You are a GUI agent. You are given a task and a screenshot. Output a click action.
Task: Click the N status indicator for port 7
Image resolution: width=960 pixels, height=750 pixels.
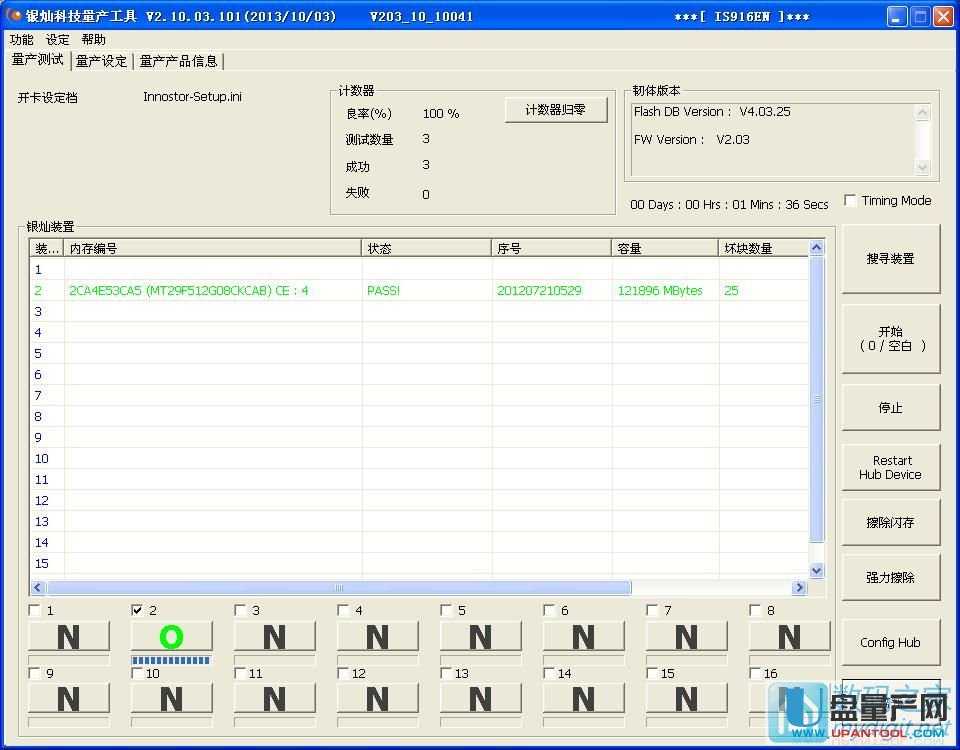(x=686, y=637)
